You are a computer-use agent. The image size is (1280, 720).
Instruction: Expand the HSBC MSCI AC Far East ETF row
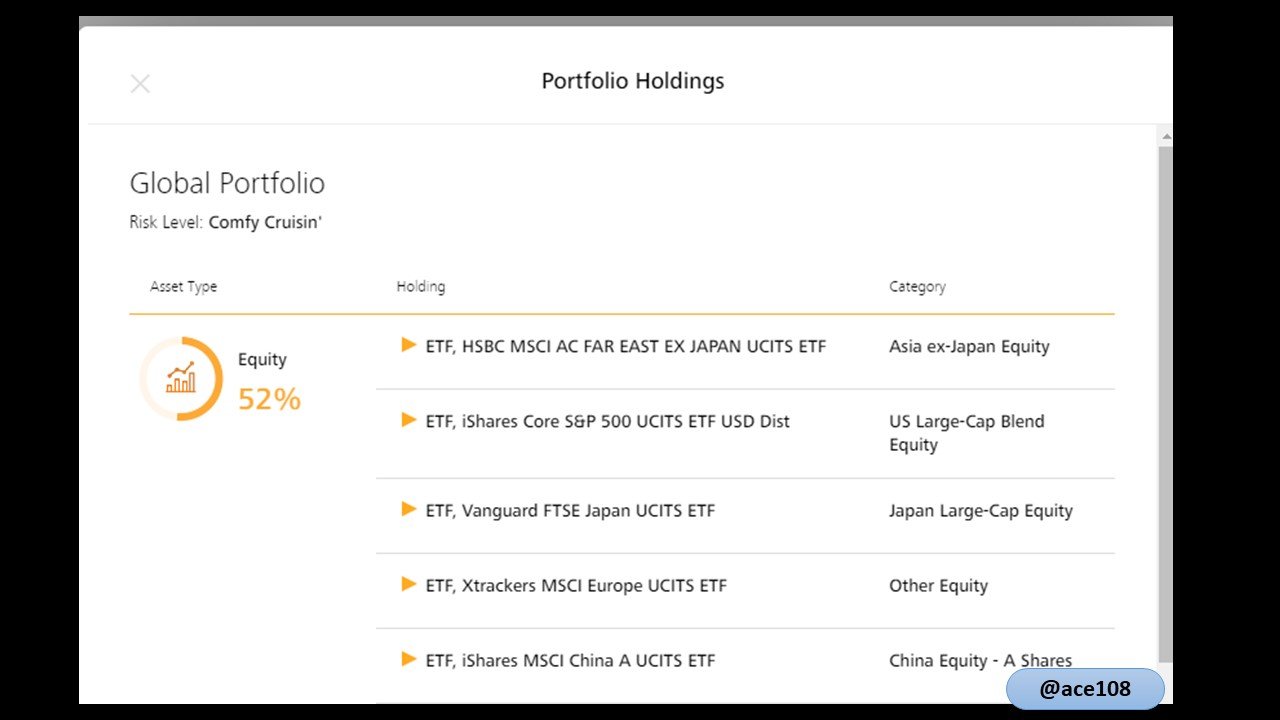point(408,345)
